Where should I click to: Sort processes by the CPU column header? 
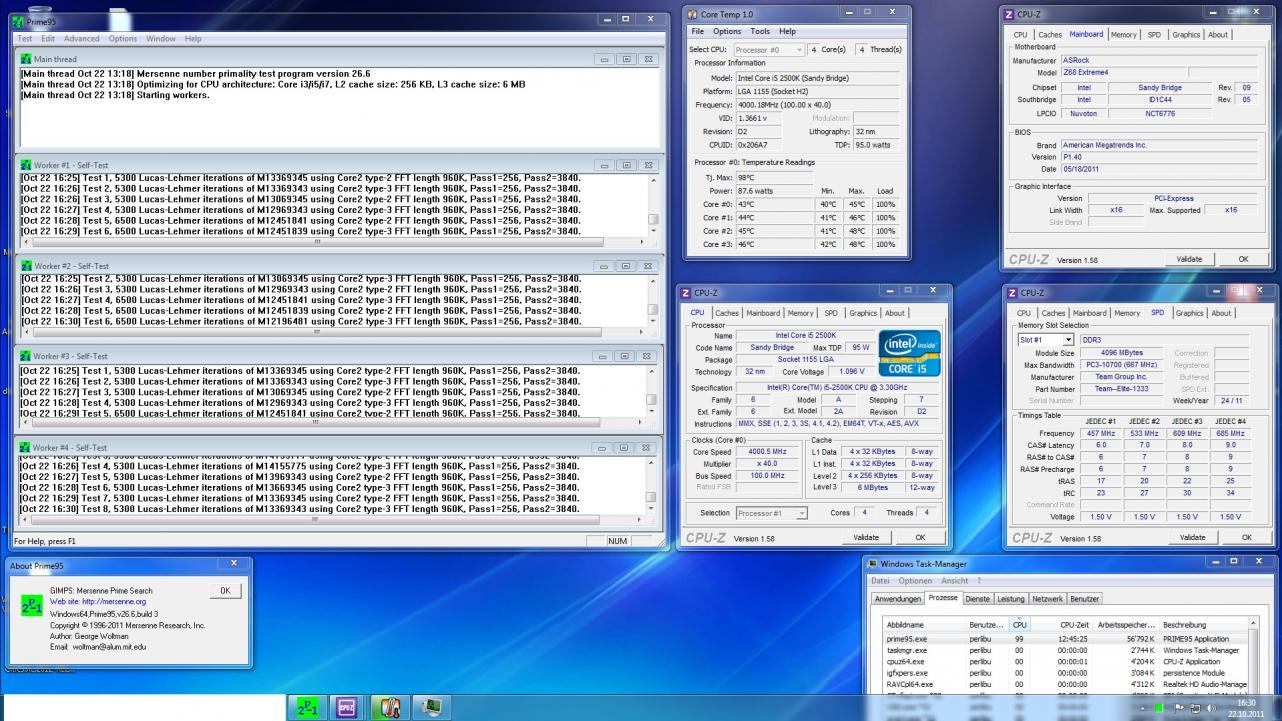click(x=1019, y=624)
